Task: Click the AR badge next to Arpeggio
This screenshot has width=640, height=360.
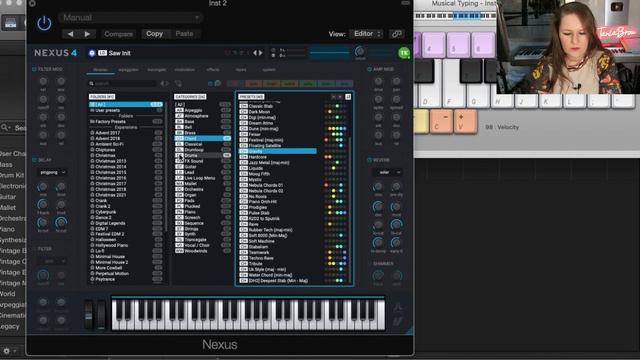Action: click(x=179, y=110)
